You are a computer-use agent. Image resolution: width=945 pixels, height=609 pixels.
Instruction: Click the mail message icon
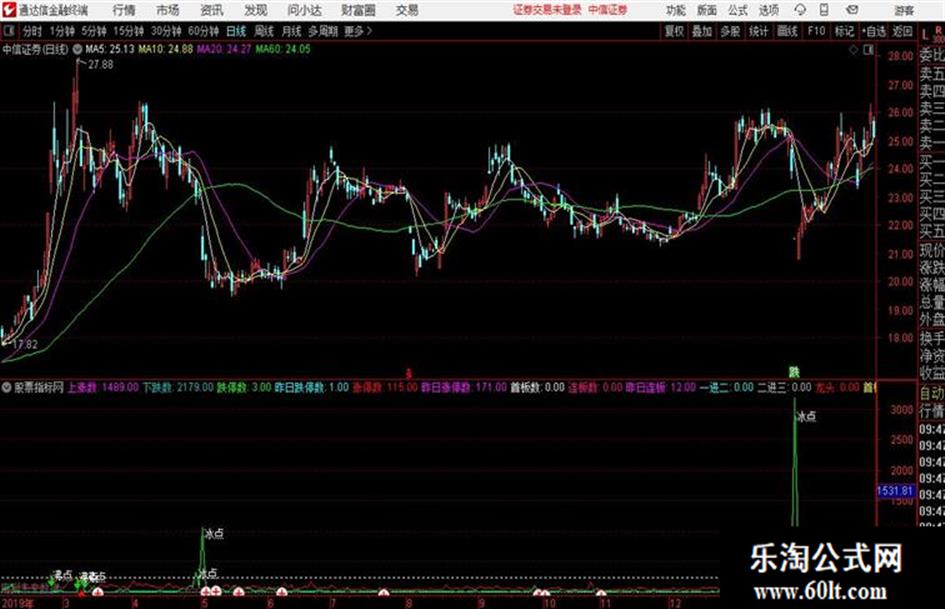[852, 10]
